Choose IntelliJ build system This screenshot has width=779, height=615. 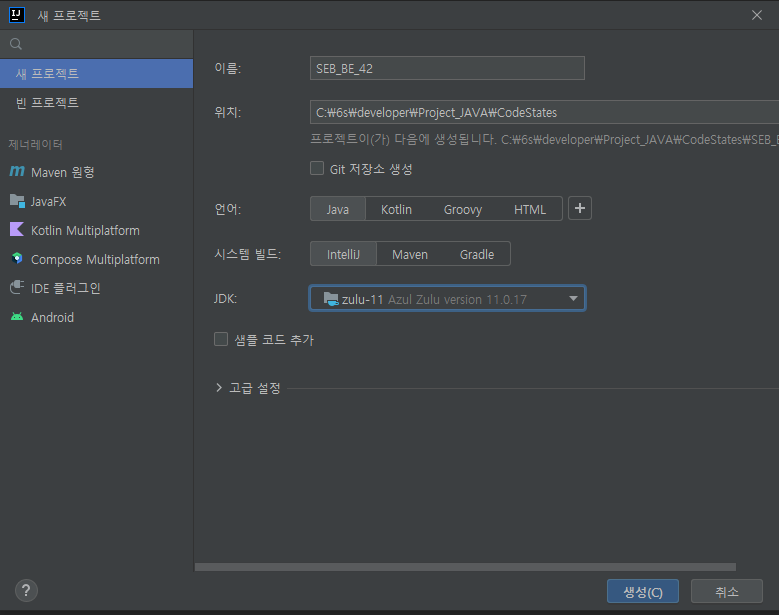[x=343, y=254]
